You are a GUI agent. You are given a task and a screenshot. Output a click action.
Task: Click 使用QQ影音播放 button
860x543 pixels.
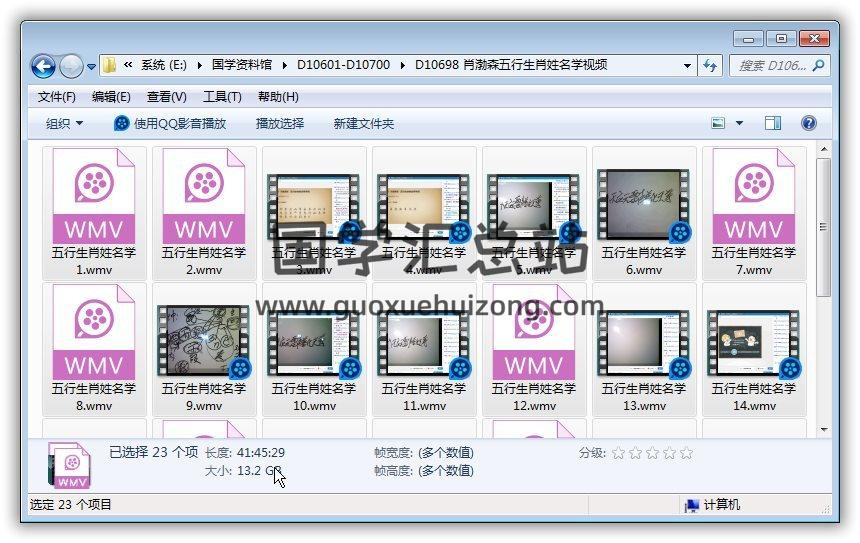(170, 123)
